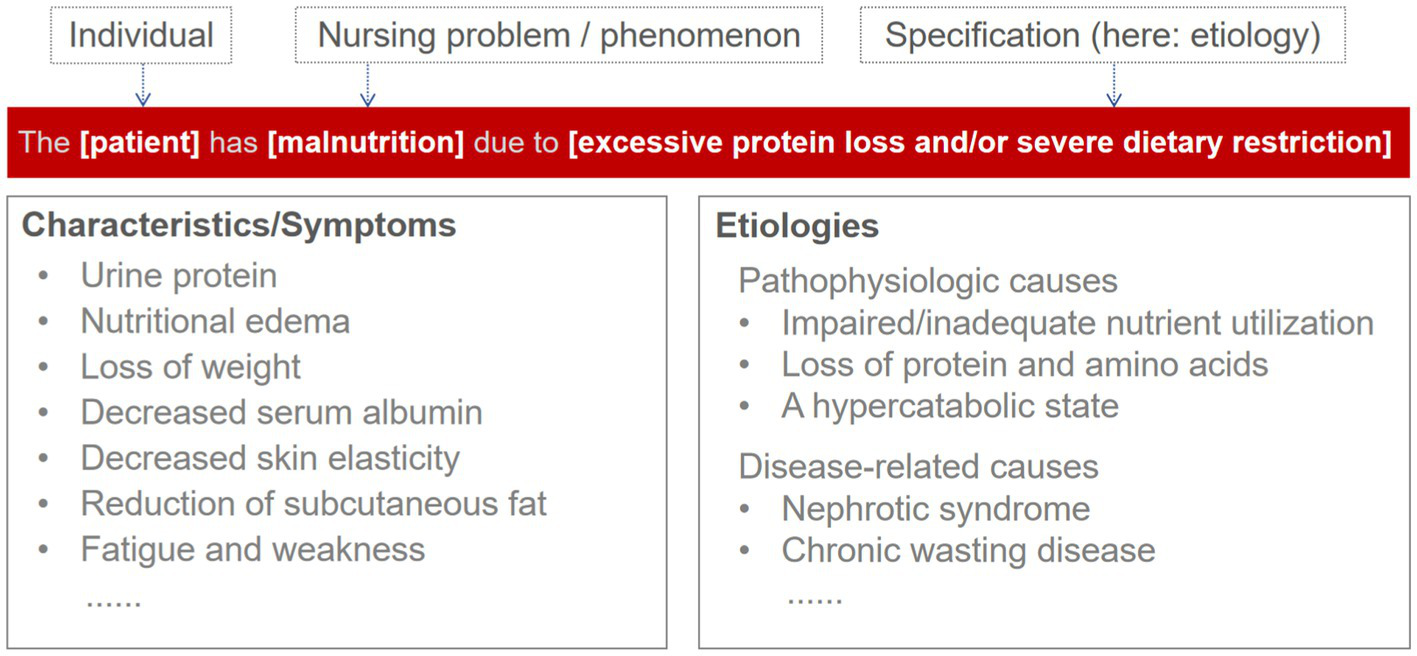This screenshot has height=656, width=1417.
Task: Click the Pathophysiologic causes subheading
Action: [x=927, y=281]
